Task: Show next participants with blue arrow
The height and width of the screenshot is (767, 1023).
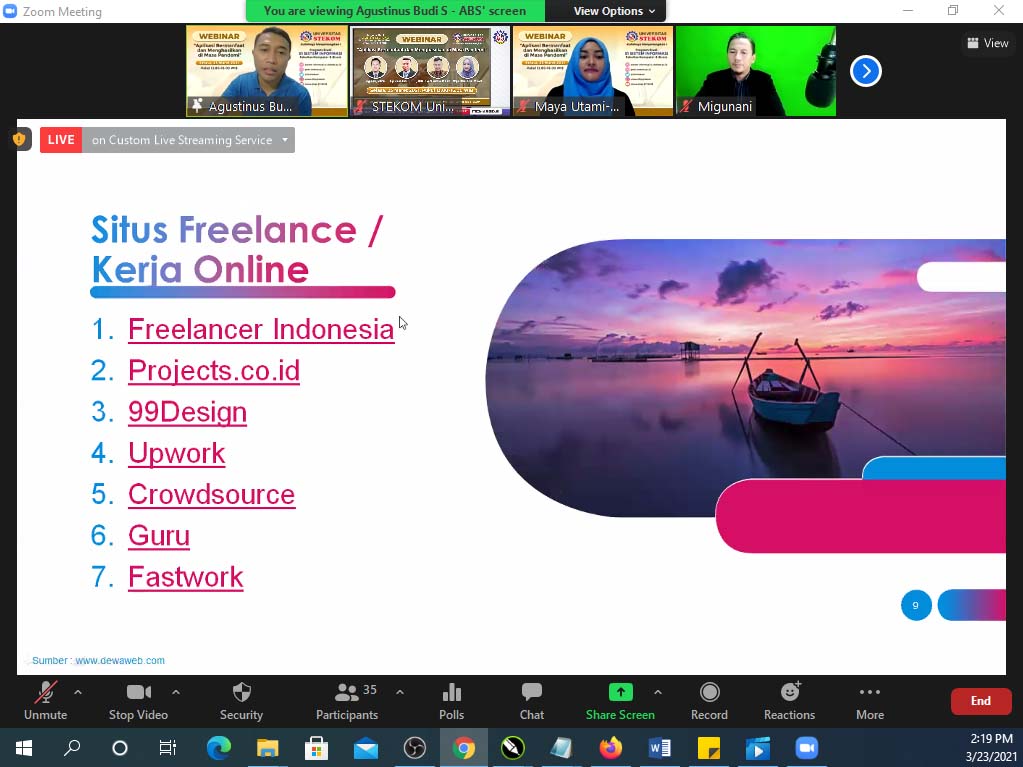Action: coord(866,71)
